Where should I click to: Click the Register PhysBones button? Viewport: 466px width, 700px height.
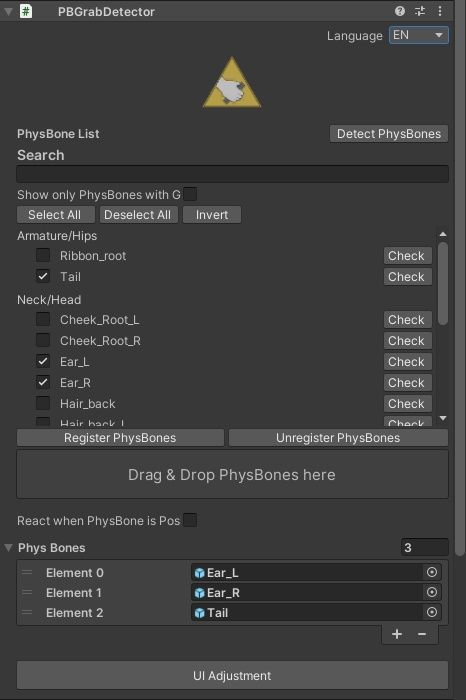(120, 438)
